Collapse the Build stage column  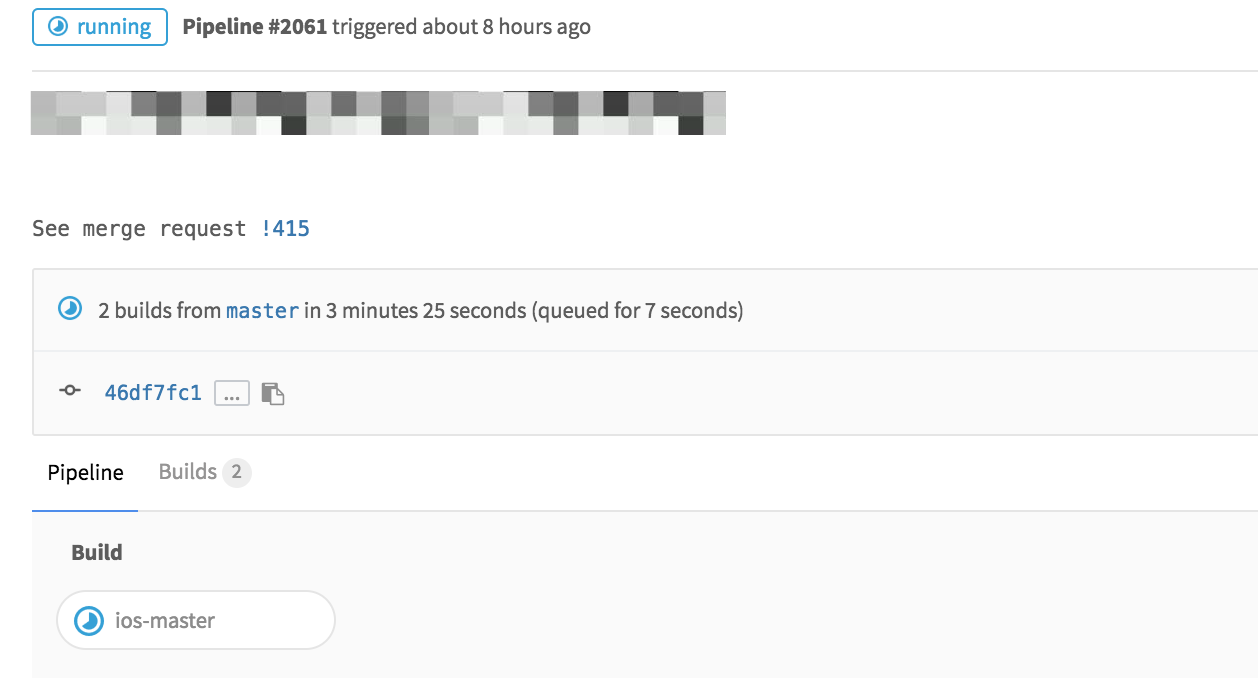[97, 551]
